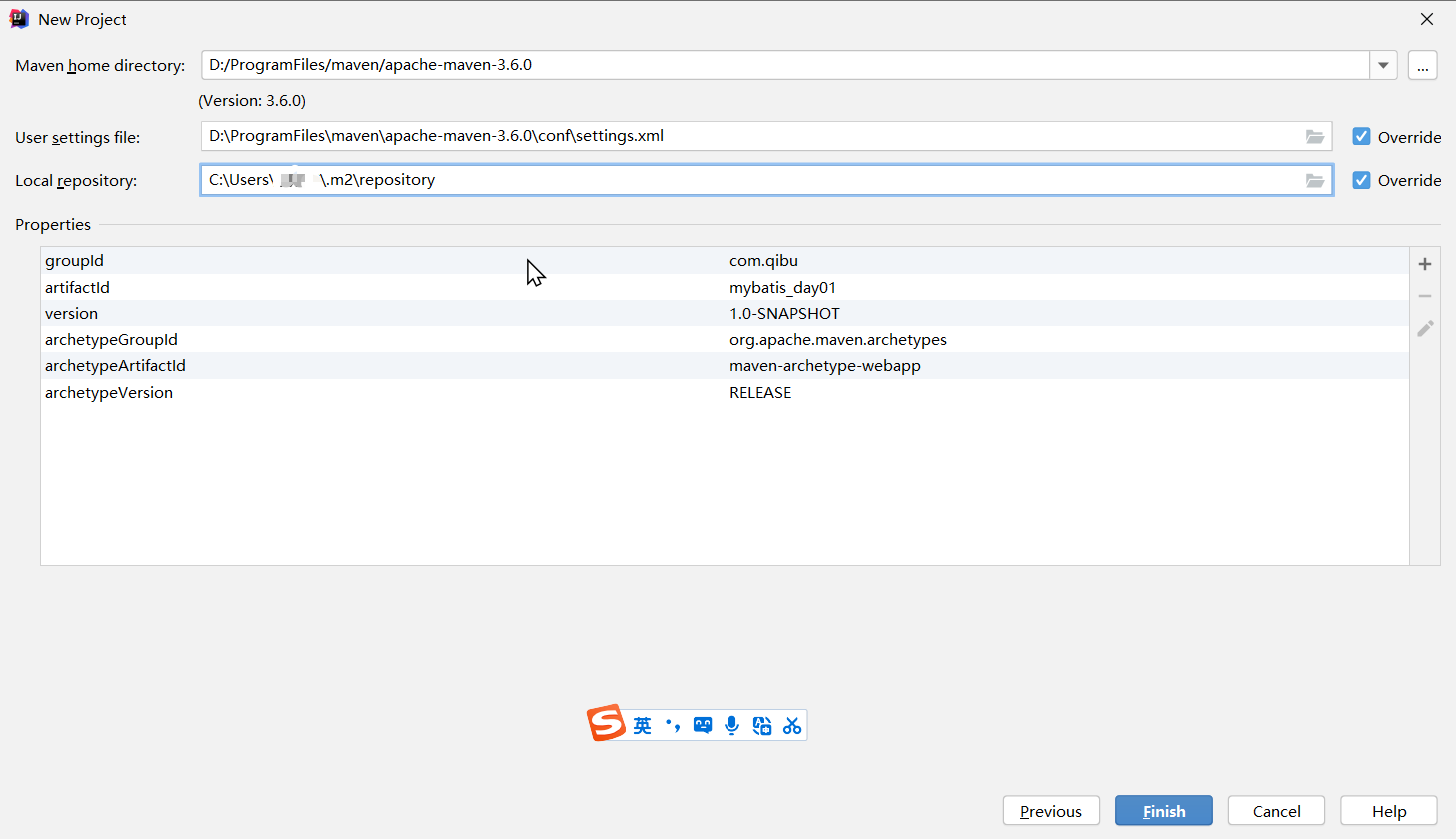Click the Cancel button

pos(1276,811)
